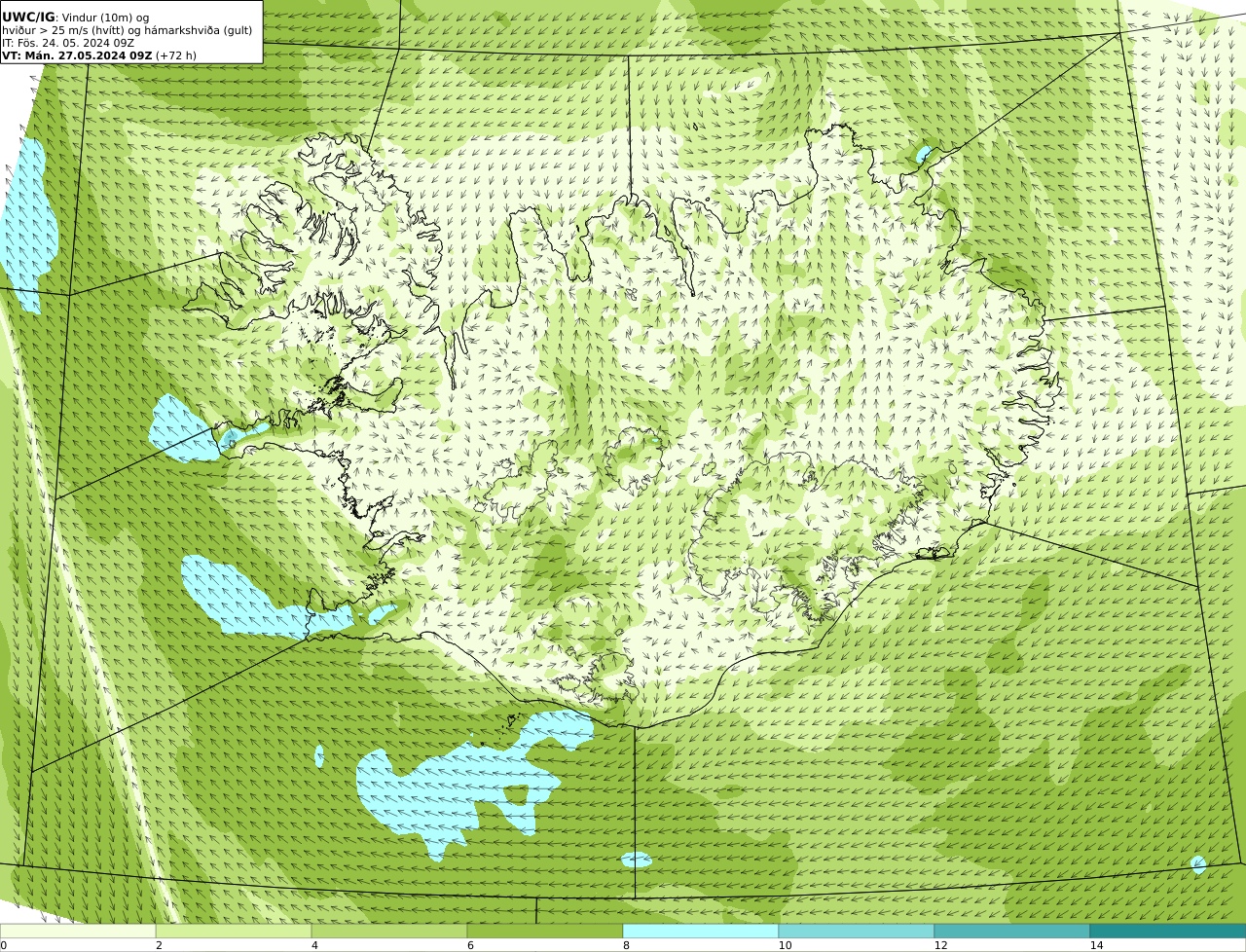Click "VT: Mán. 27.05.2024 09Z" valid time
Screen dimensions: 1246x952
coord(77,55)
